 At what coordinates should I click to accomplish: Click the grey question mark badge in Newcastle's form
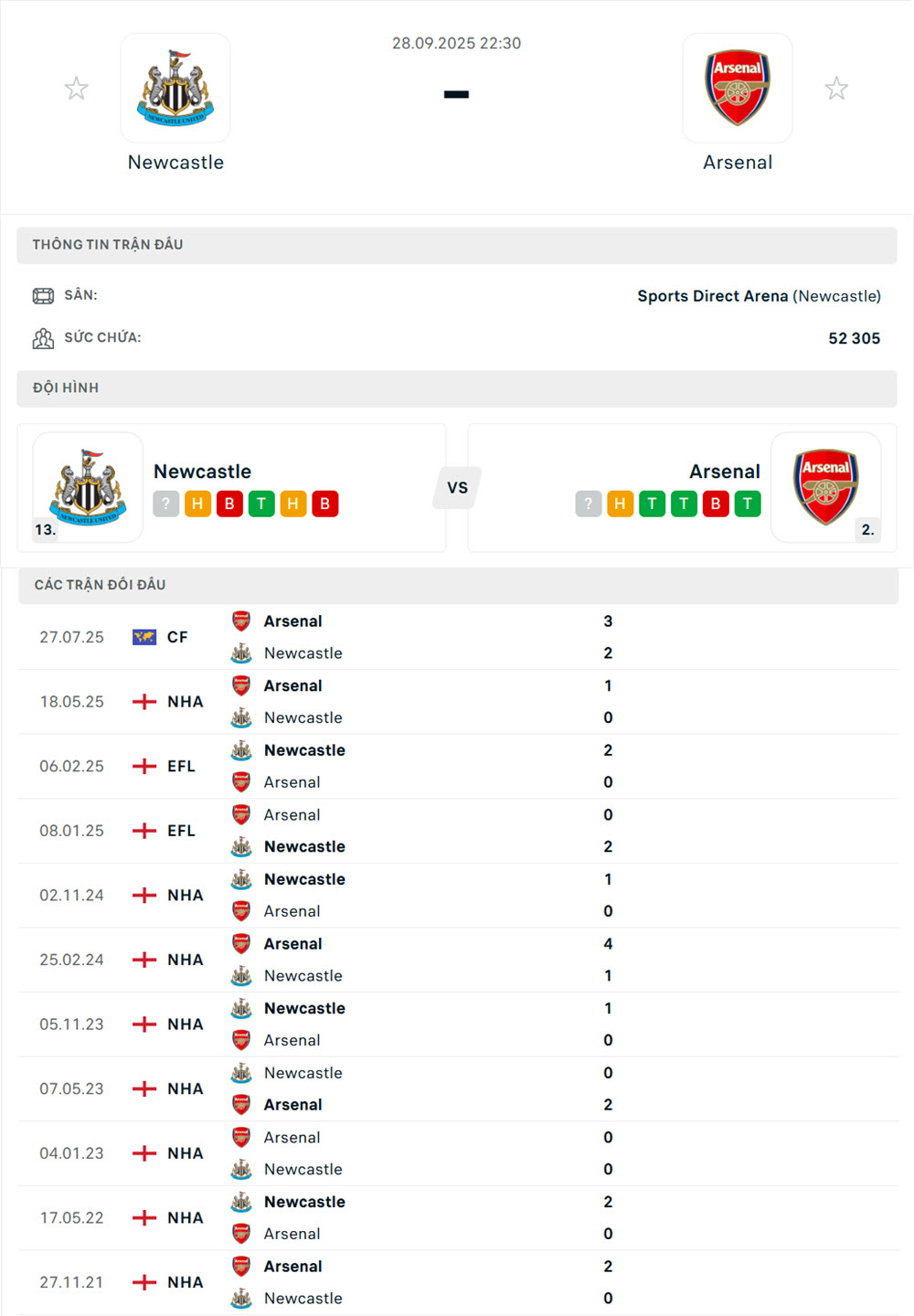[165, 504]
